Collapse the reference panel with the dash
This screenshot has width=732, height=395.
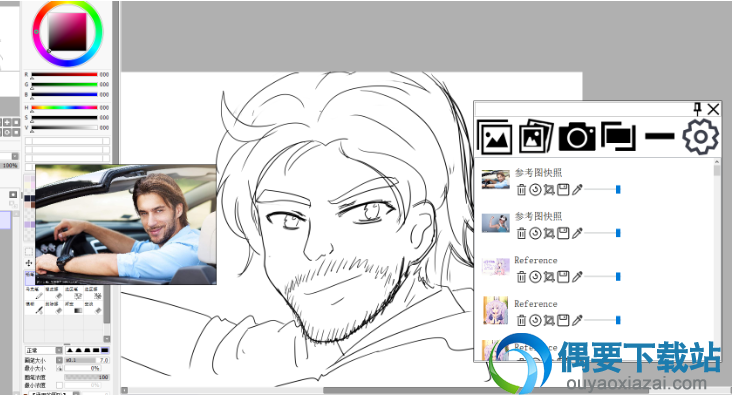coord(660,136)
